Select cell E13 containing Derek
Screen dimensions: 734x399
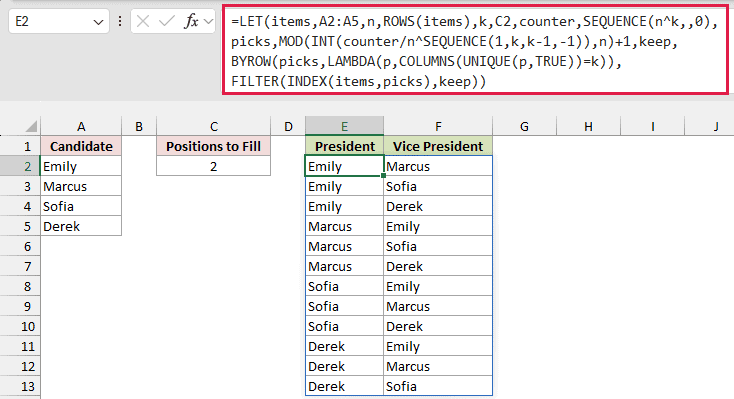(345, 386)
